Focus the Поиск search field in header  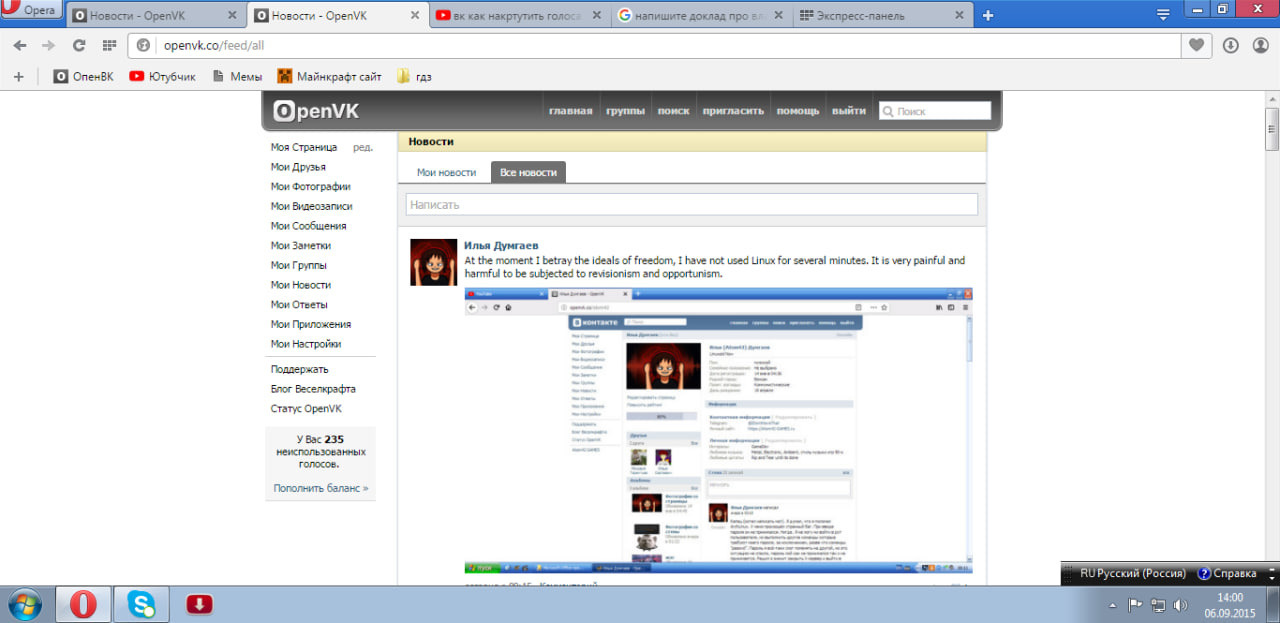click(x=935, y=111)
